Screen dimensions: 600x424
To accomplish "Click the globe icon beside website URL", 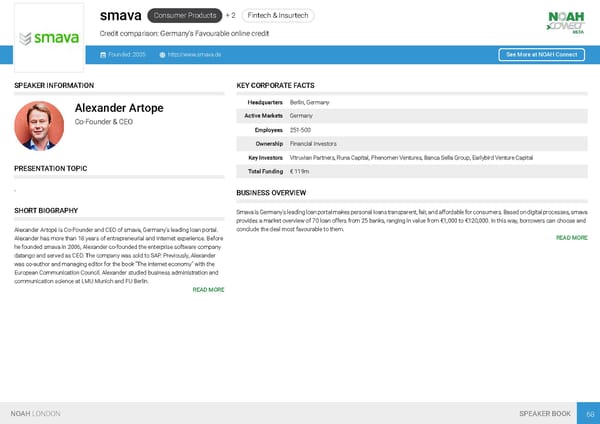I will pos(162,54).
